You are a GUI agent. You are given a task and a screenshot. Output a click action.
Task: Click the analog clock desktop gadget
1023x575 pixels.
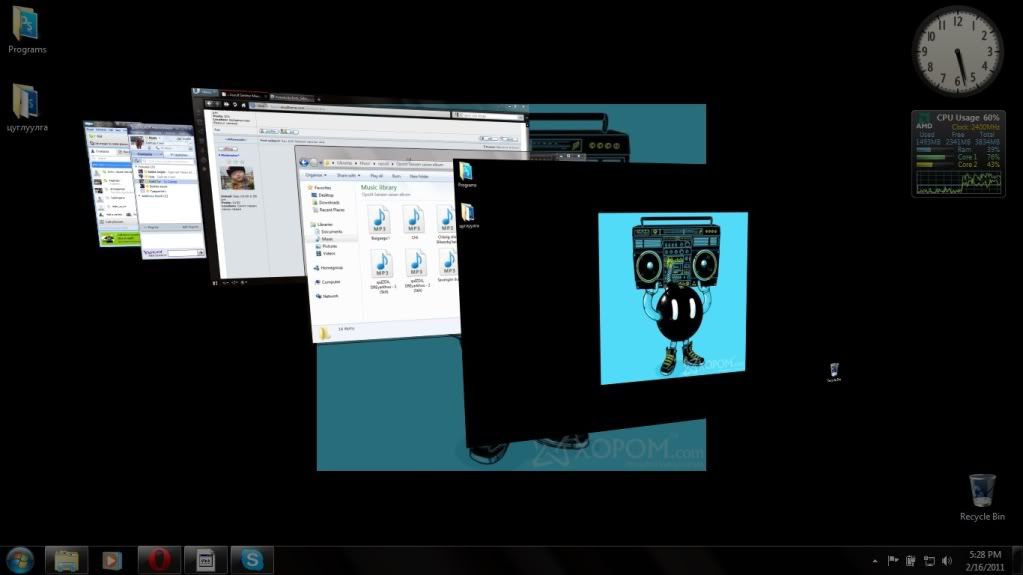click(x=956, y=50)
